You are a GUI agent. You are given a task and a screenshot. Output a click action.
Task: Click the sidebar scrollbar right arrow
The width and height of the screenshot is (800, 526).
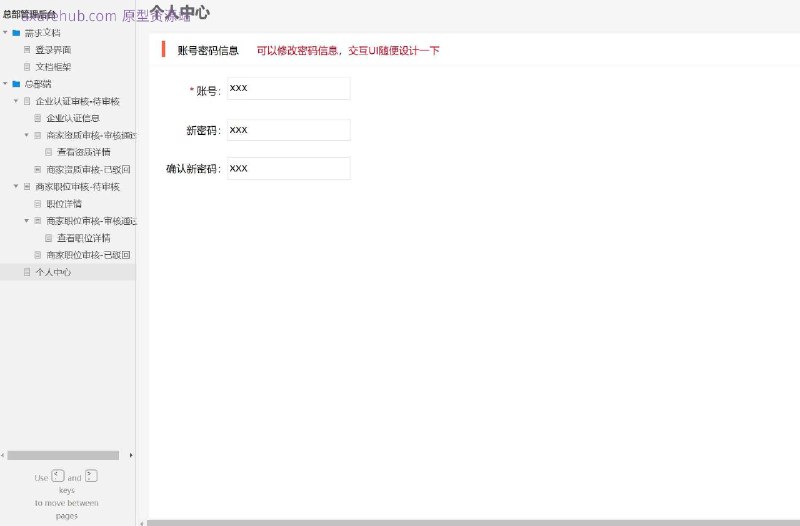pos(131,455)
